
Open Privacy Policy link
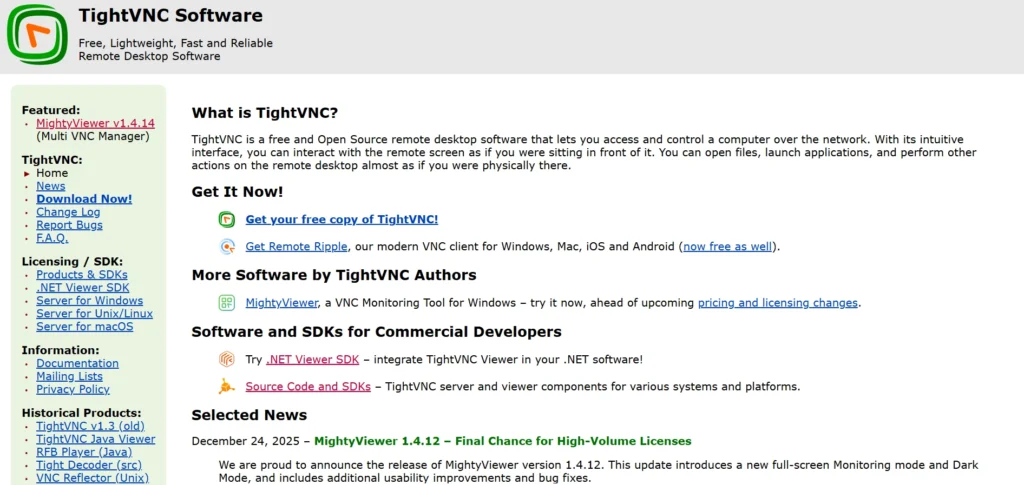pyautogui.click(x=72, y=390)
